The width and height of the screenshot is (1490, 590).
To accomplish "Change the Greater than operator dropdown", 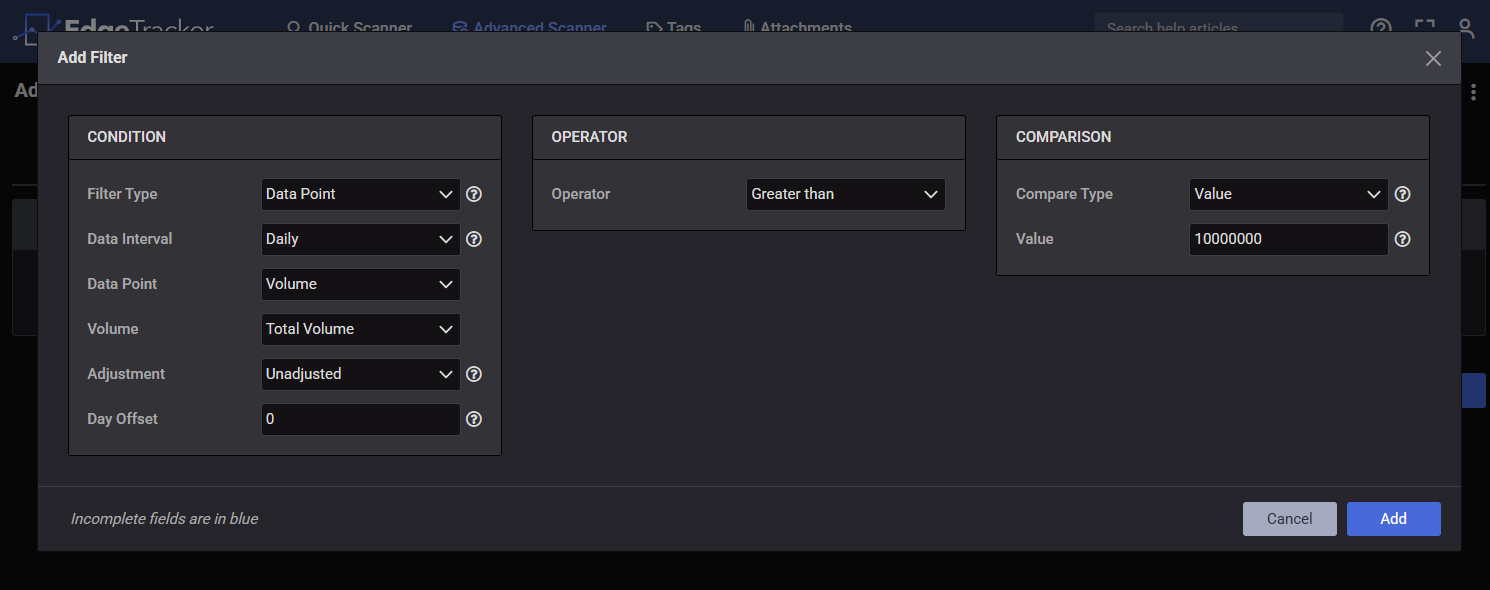I will point(845,194).
